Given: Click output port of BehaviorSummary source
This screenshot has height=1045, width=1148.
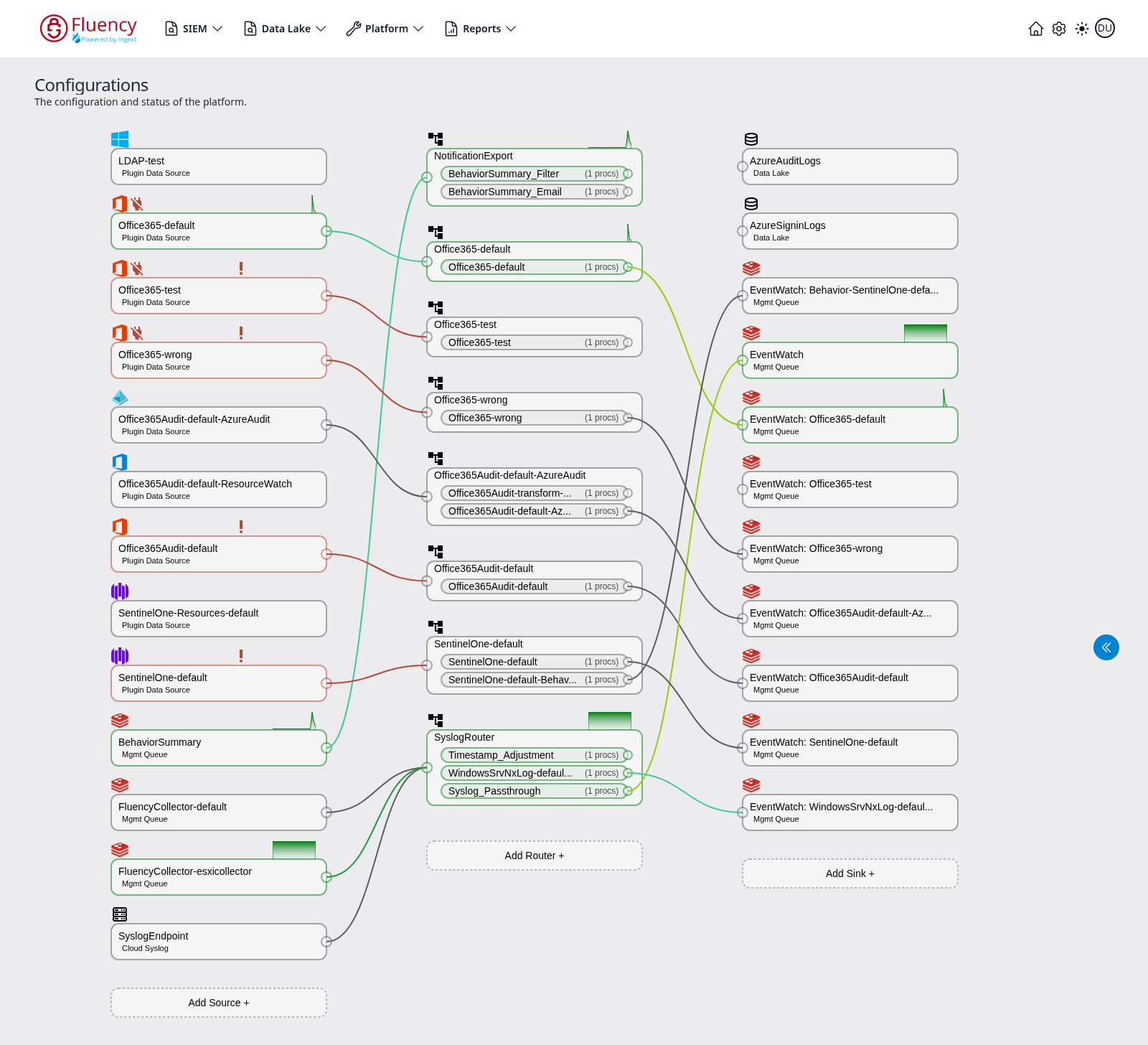Looking at the screenshot, I should (326, 748).
